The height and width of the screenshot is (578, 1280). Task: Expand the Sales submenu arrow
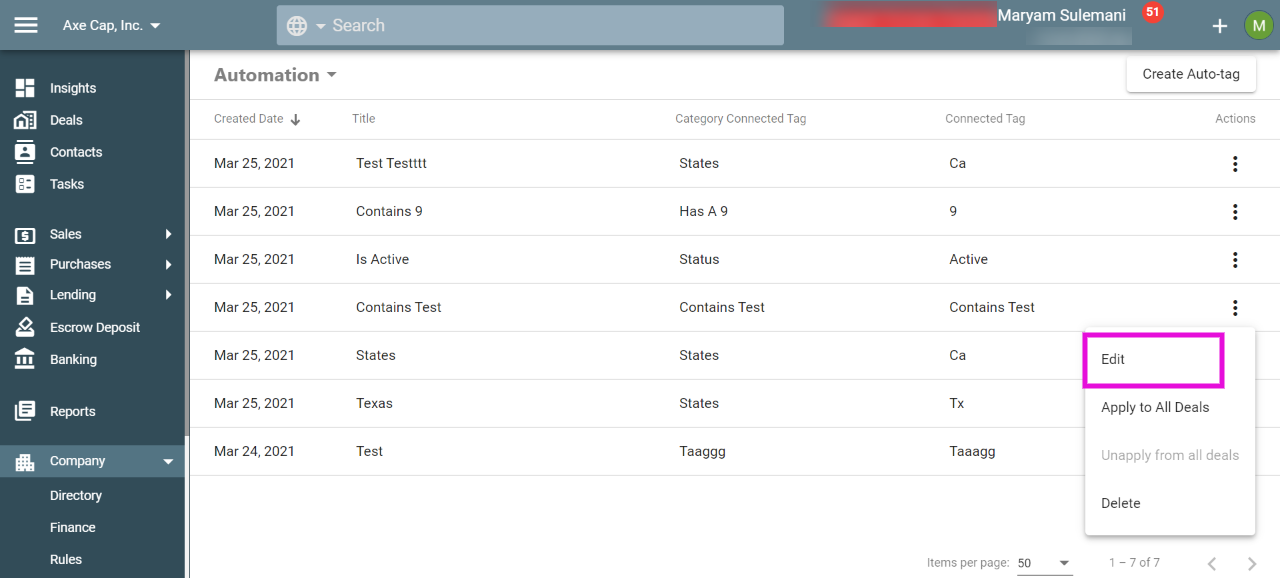(x=168, y=234)
